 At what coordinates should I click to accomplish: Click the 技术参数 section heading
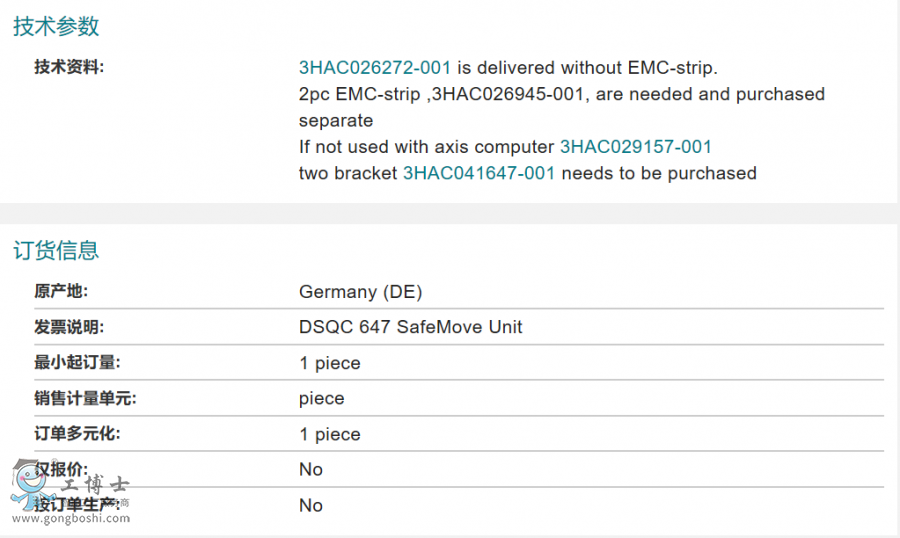point(56,27)
